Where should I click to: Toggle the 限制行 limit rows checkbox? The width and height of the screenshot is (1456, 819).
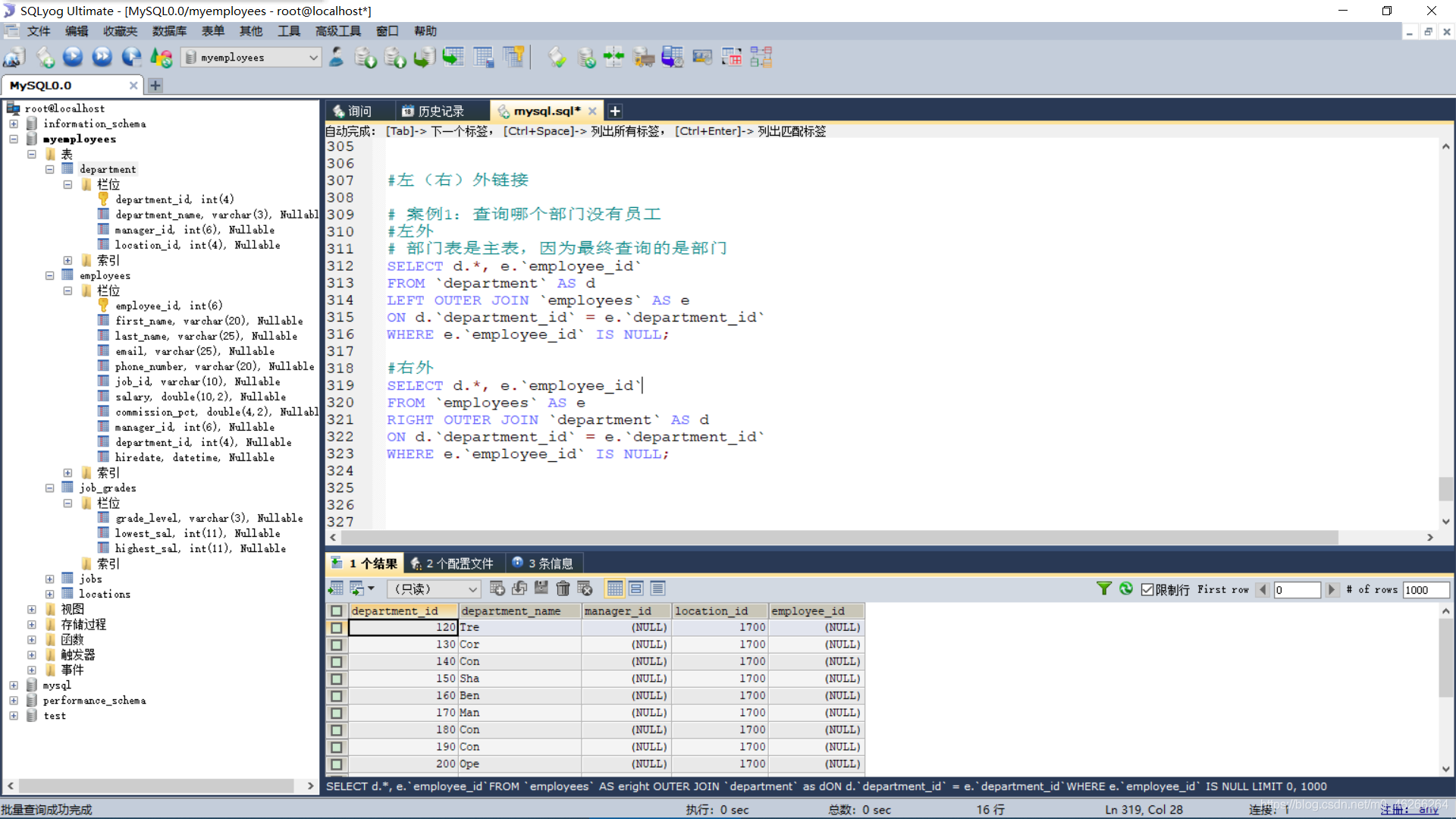point(1147,589)
